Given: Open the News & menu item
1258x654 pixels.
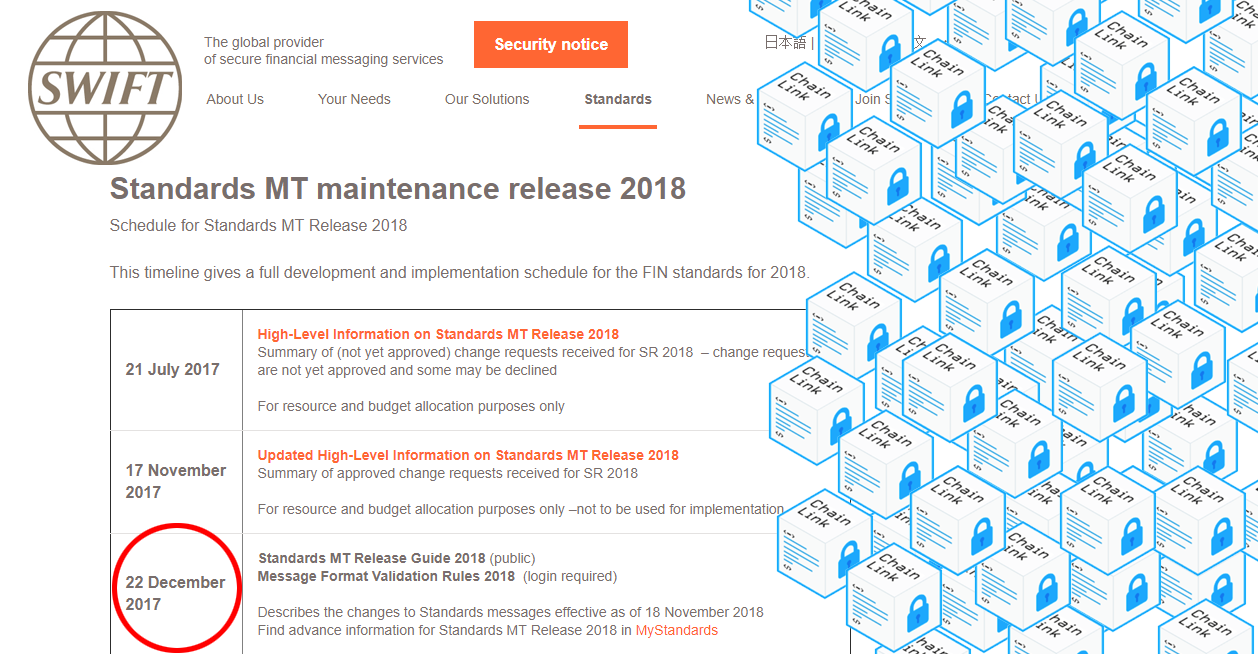Looking at the screenshot, I should [730, 99].
